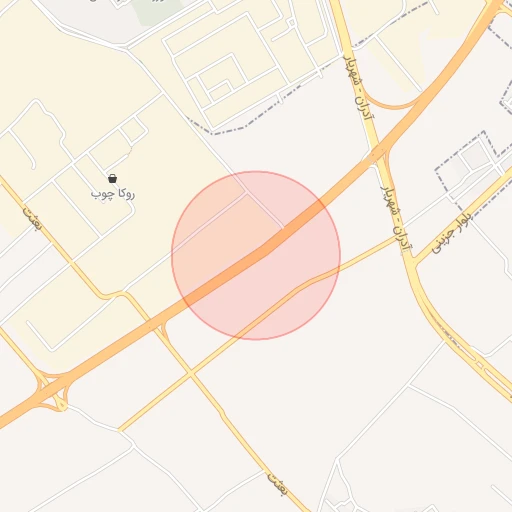Click the center of the red highlighted circle
Viewport: 512px width, 512px height.
[x=256, y=255]
